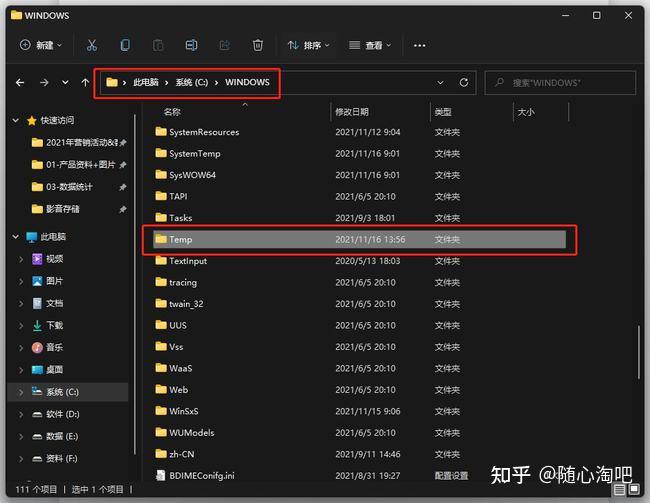The image size is (650, 503).
Task: Click the search WINDOWS input box
Action: pyautogui.click(x=560, y=83)
